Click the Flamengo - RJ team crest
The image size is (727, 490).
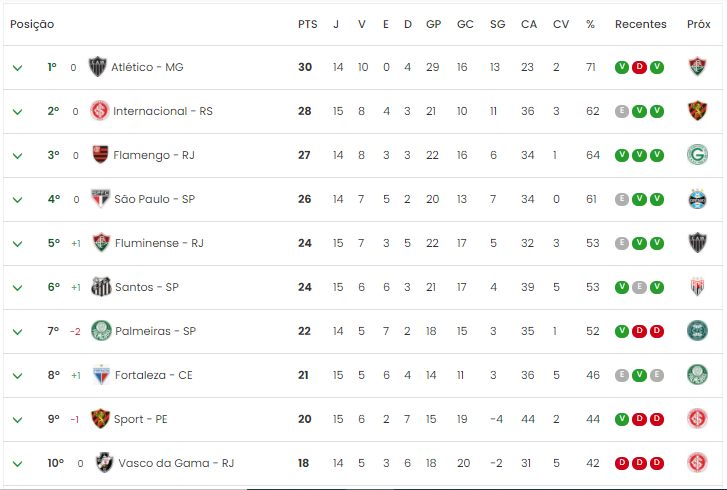pos(100,154)
